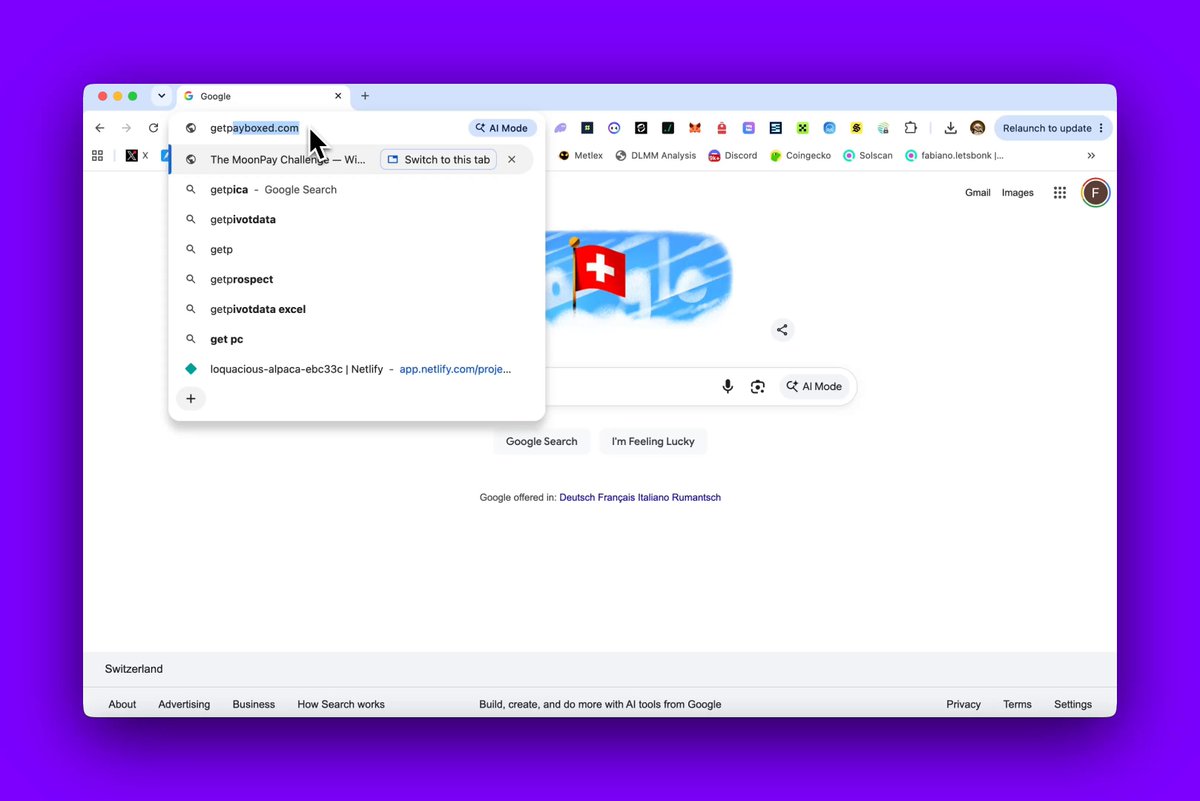Open Settings in the page footer
Screen dimensions: 1200x801
point(1073,704)
